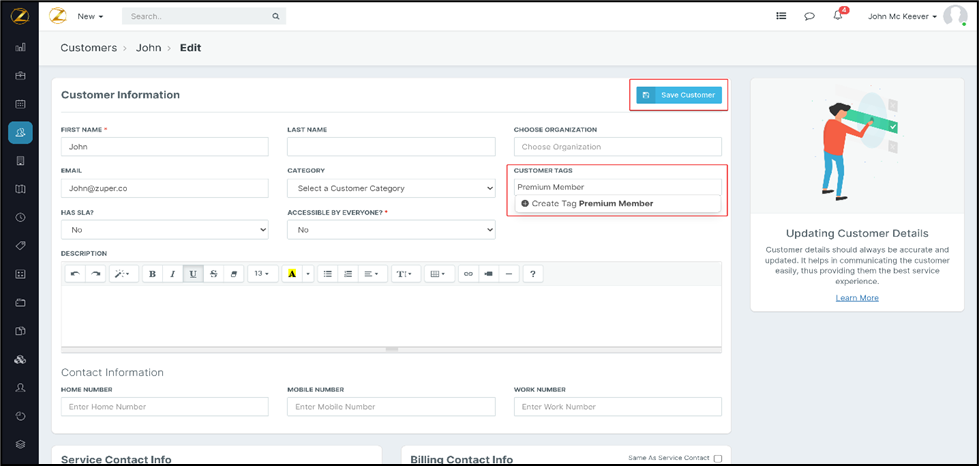The height and width of the screenshot is (466, 979).
Task: Check the Same As Service Contact checkbox
Action: point(717,458)
